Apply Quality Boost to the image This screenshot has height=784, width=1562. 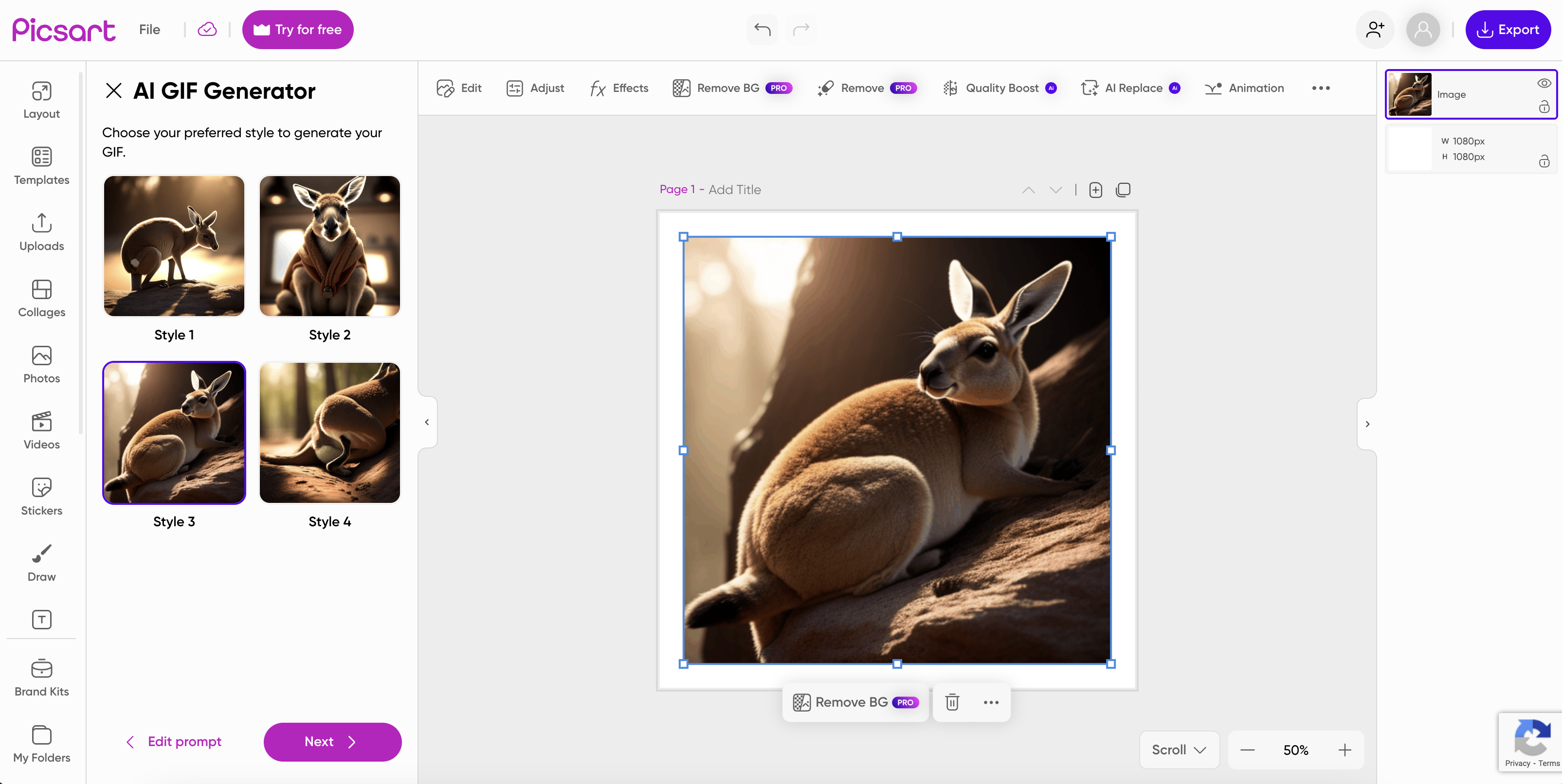1000,88
